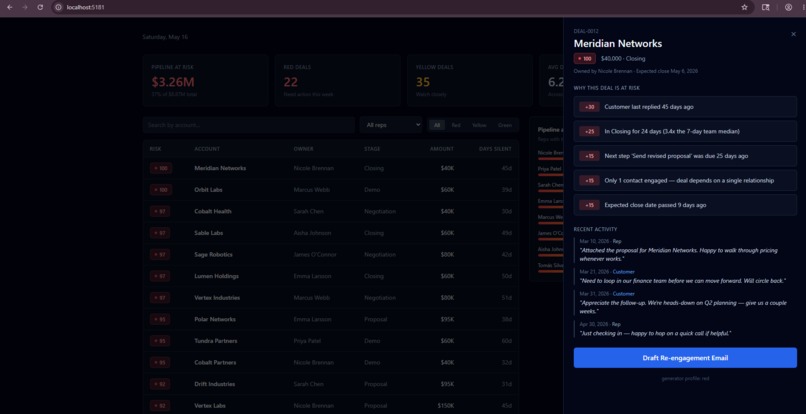Screen dimensions: 806x414
Task: Click the $150K amount in Vertex Labs row
Action: point(446,406)
